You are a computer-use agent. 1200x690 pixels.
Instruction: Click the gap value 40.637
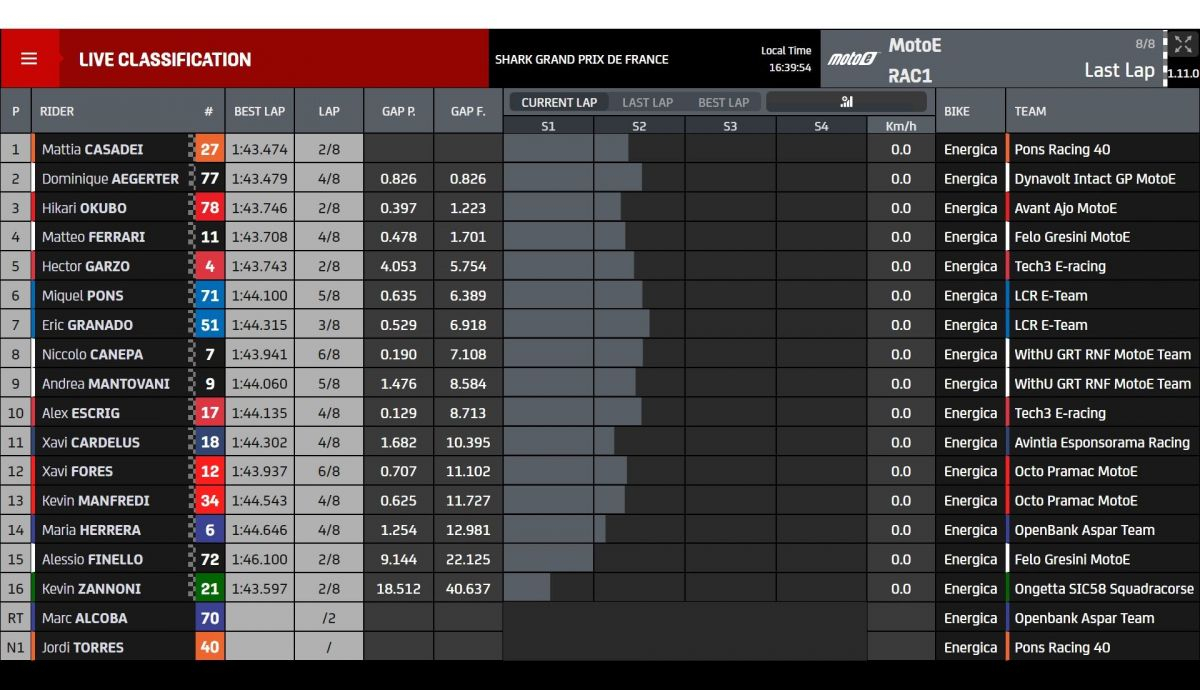coord(468,589)
